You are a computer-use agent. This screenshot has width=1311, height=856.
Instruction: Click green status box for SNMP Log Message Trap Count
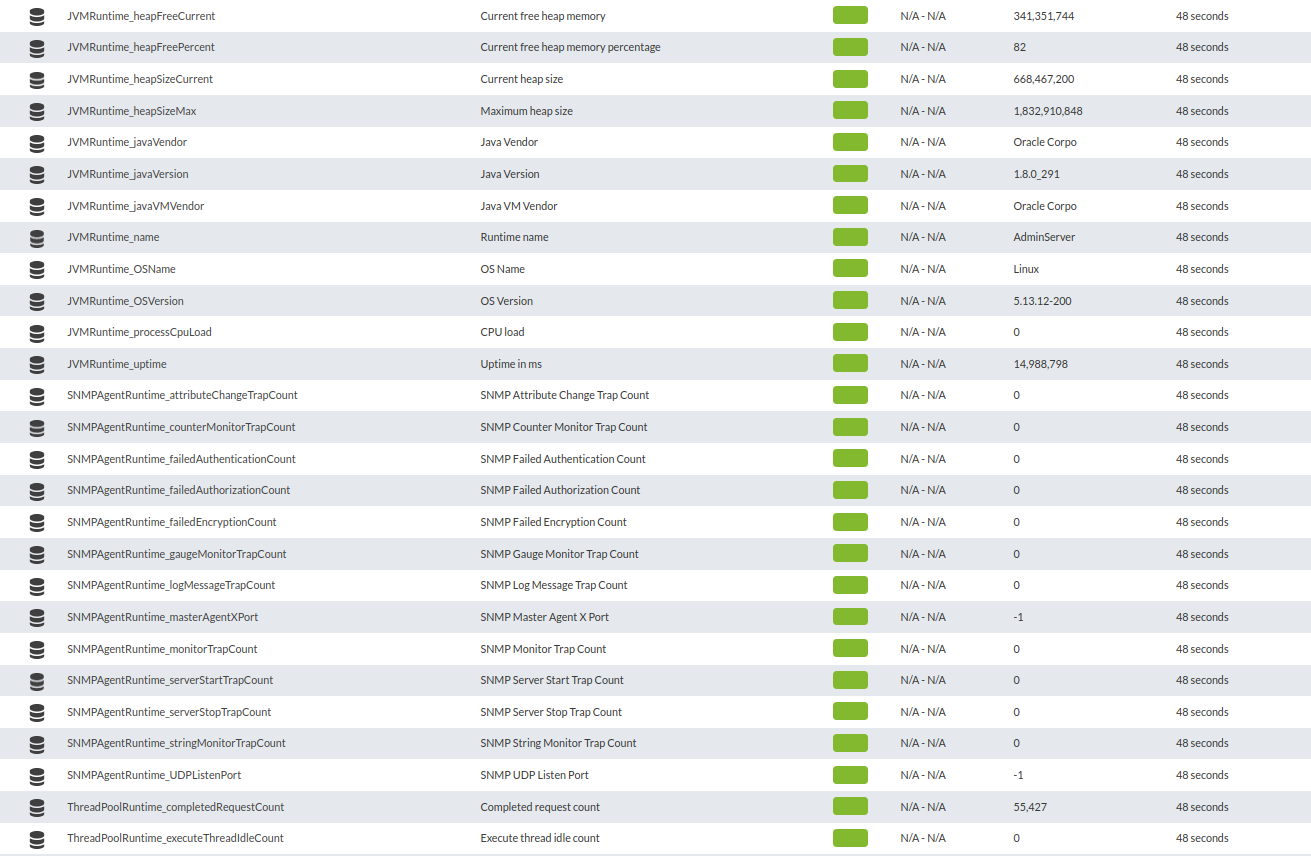(850, 585)
